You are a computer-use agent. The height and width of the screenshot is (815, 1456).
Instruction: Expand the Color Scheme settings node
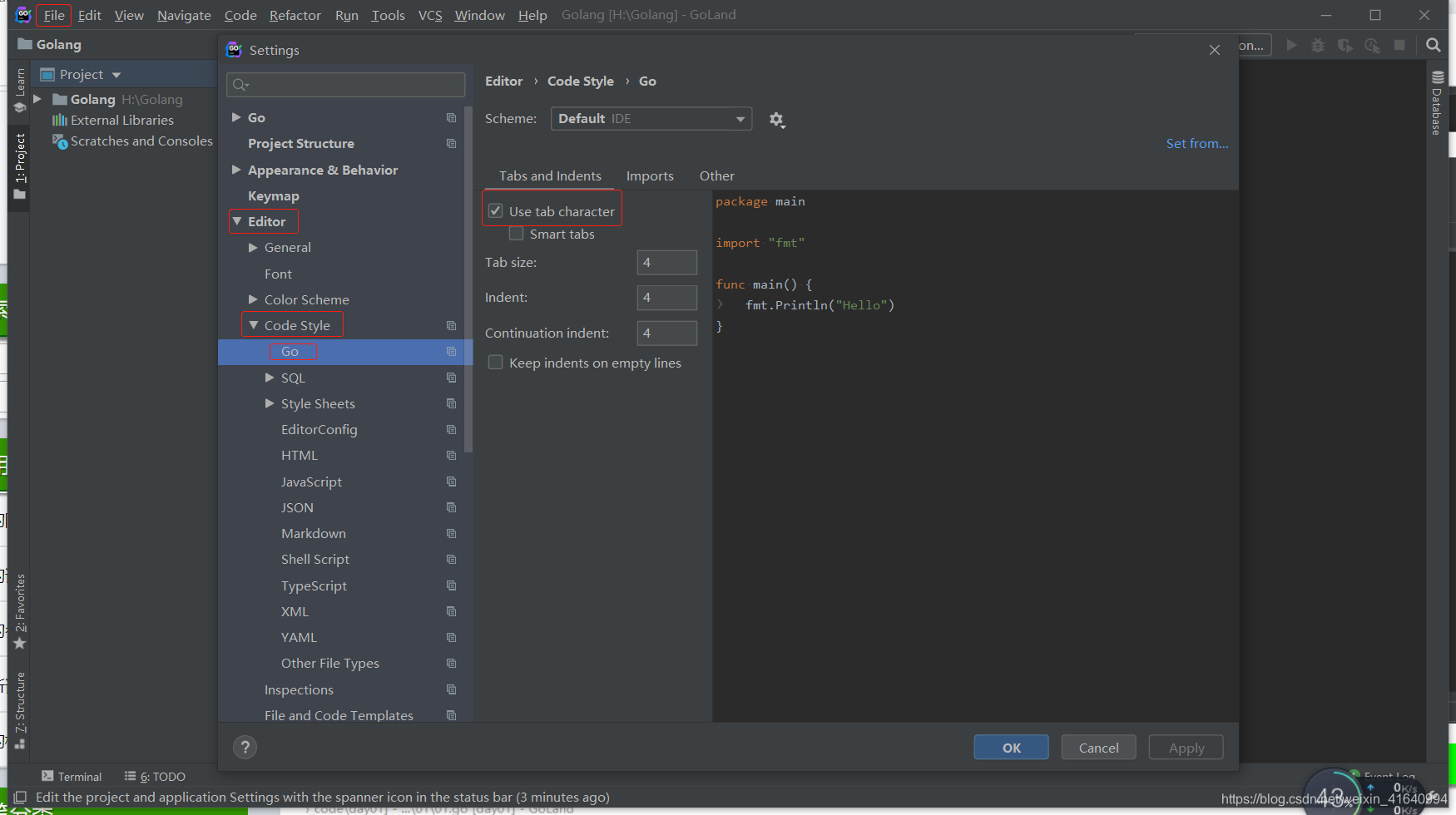click(253, 299)
